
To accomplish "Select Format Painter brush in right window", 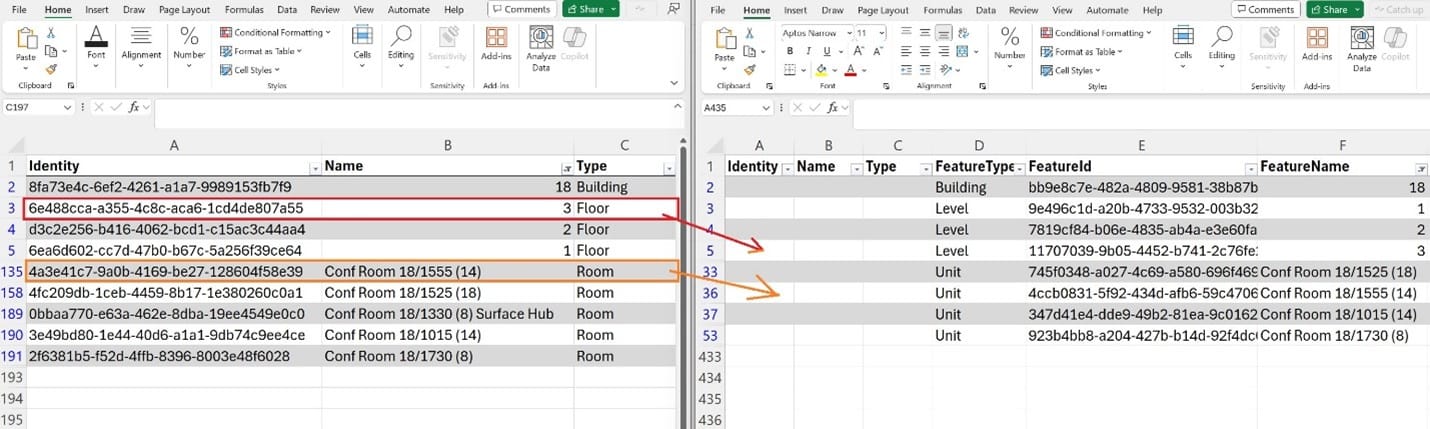I will (750, 69).
